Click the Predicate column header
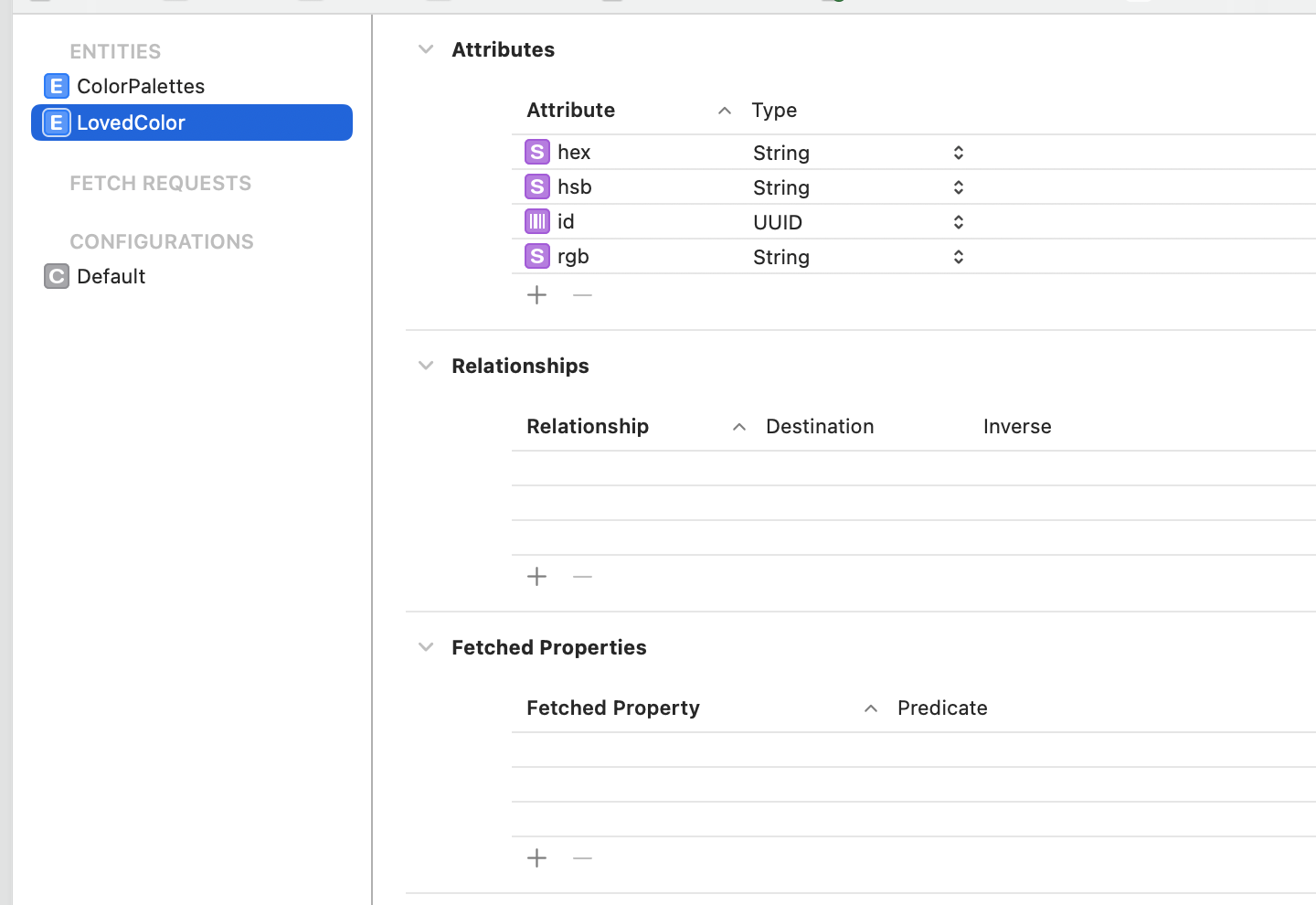The width and height of the screenshot is (1316, 905). click(942, 708)
